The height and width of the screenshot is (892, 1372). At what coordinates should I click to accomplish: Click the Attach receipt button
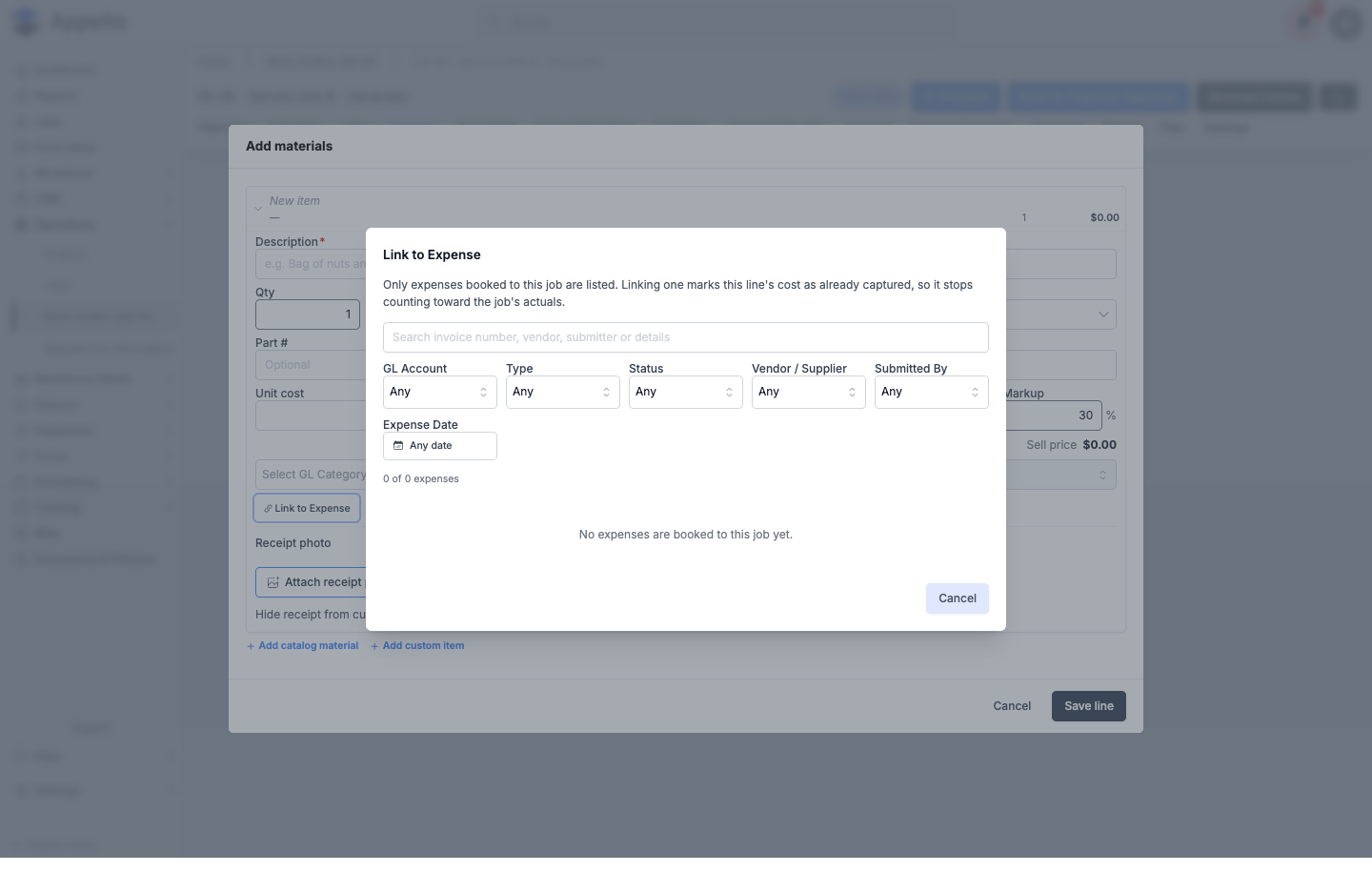click(x=312, y=582)
